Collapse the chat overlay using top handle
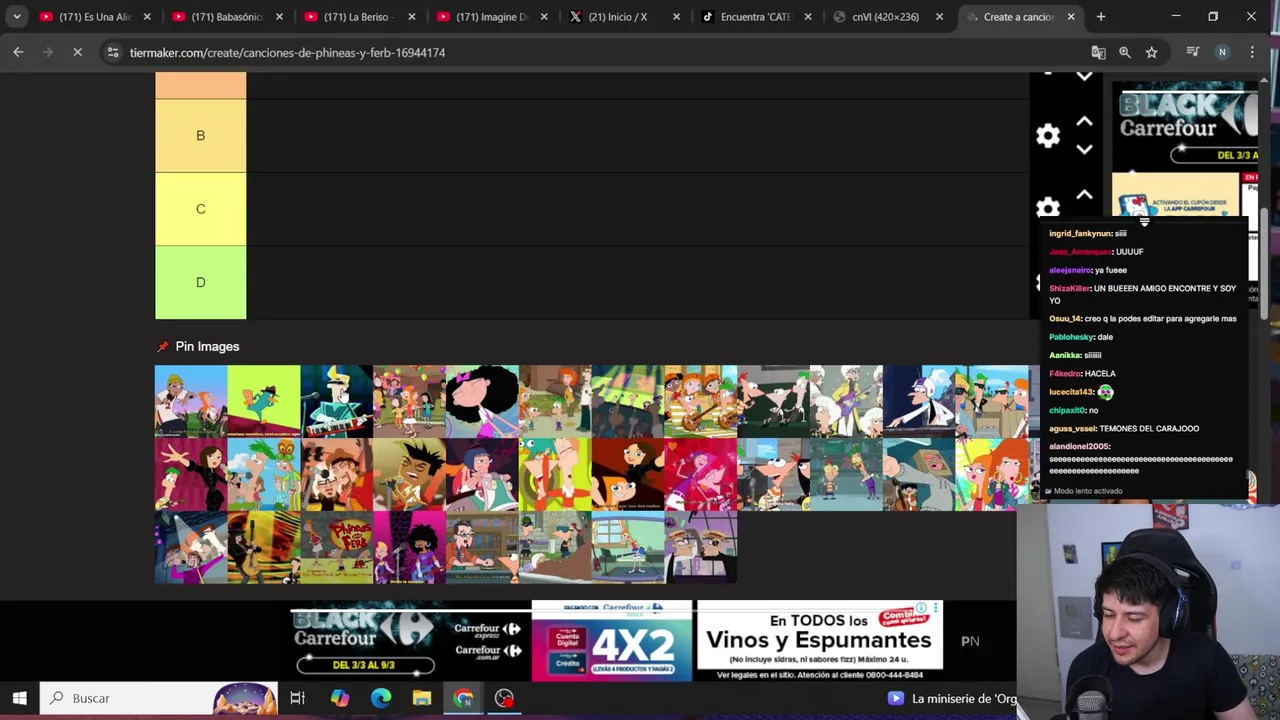 (x=1144, y=222)
